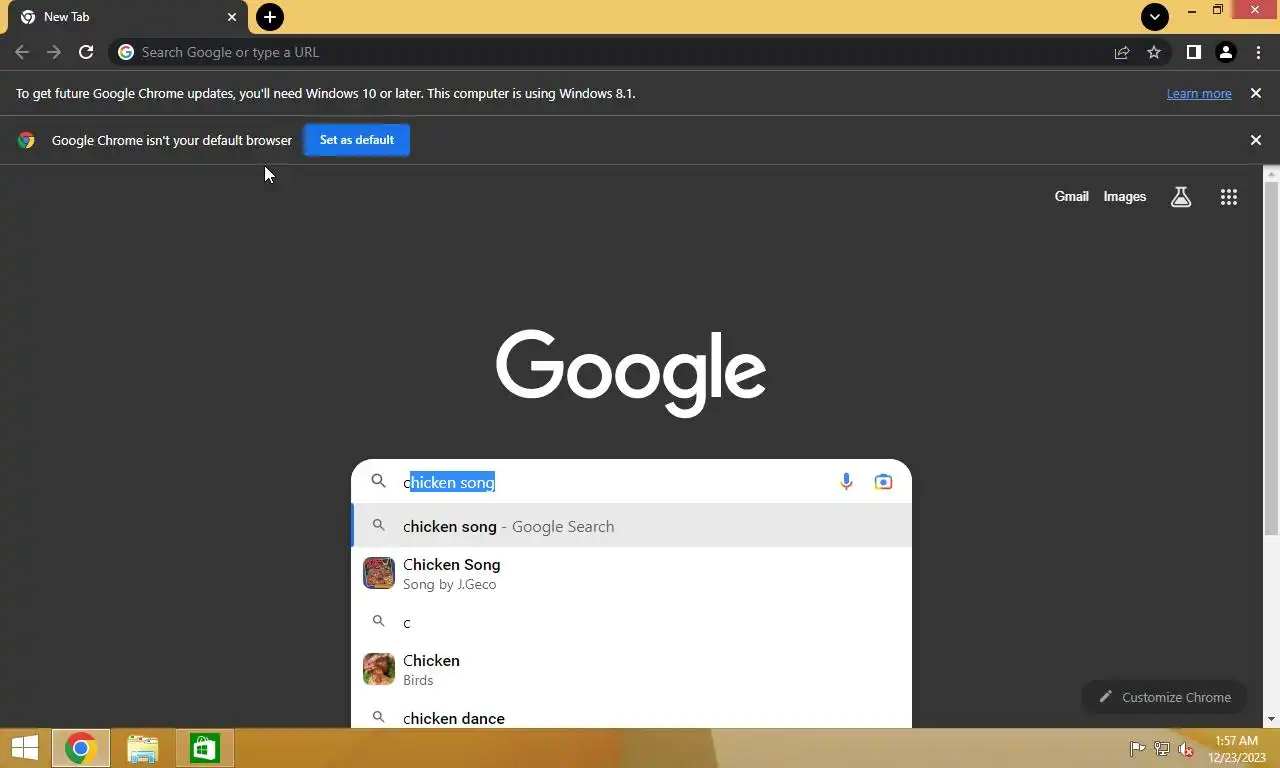The width and height of the screenshot is (1280, 768).
Task: Start voice search with microphone icon
Action: [x=846, y=482]
